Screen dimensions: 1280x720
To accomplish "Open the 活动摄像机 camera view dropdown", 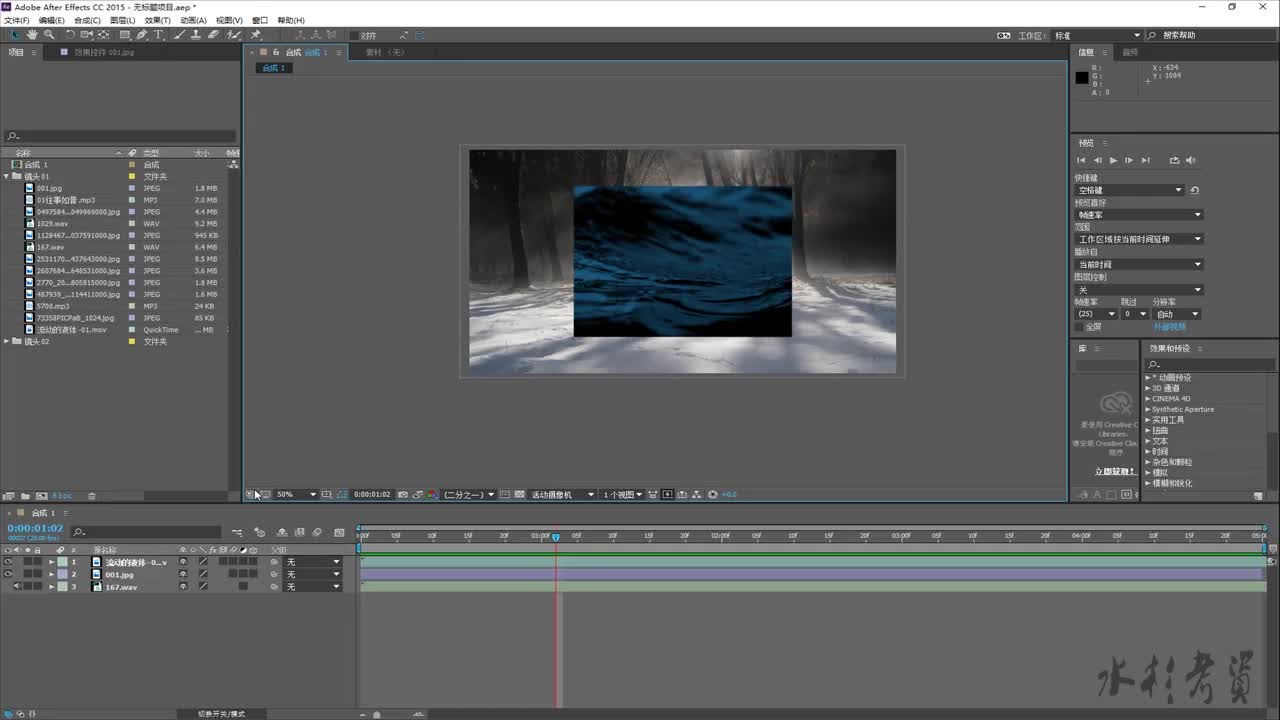I will [563, 494].
